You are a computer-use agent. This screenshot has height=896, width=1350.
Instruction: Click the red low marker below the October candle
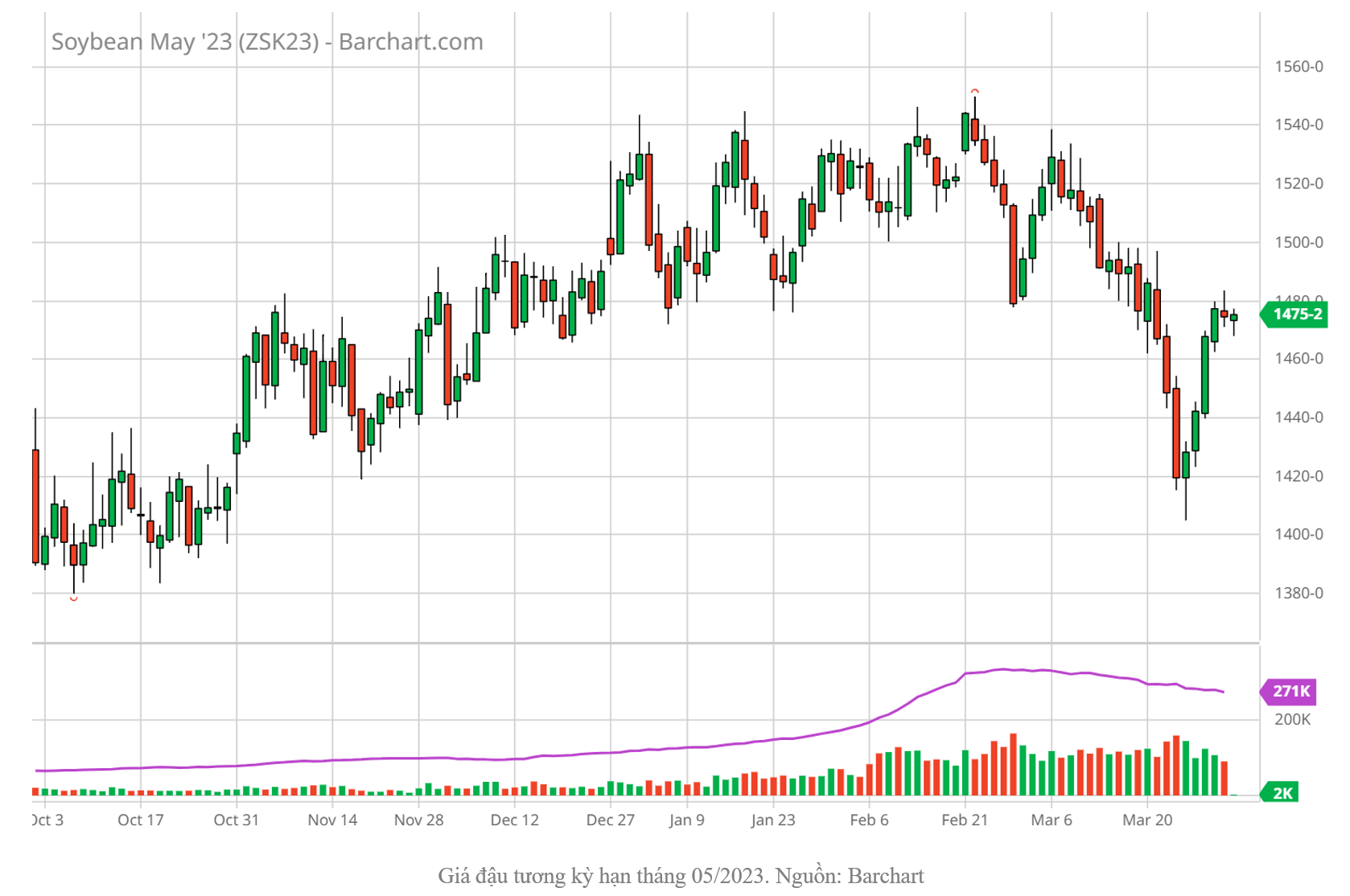tap(74, 598)
